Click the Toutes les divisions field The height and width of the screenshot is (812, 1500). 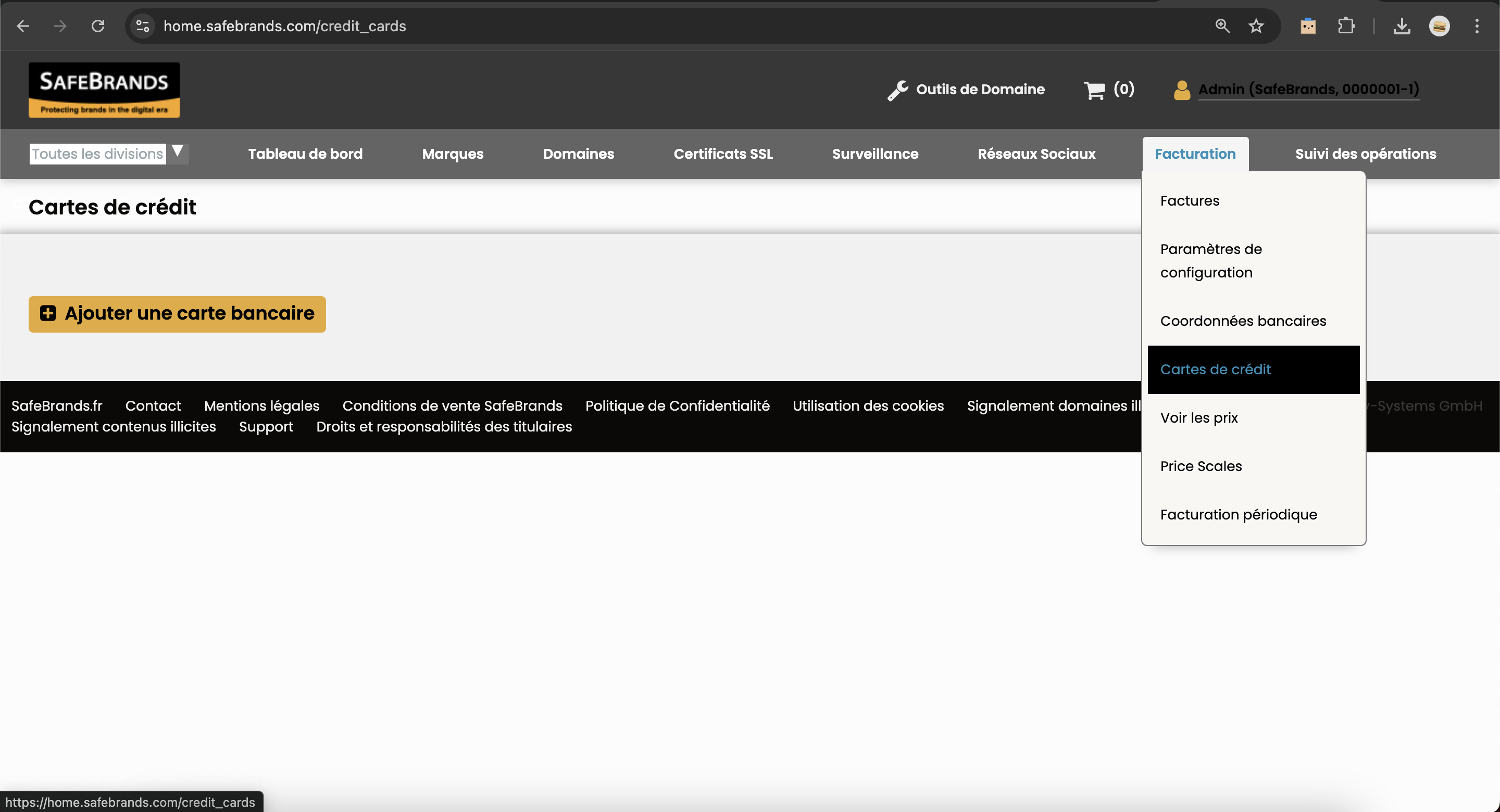(x=98, y=154)
